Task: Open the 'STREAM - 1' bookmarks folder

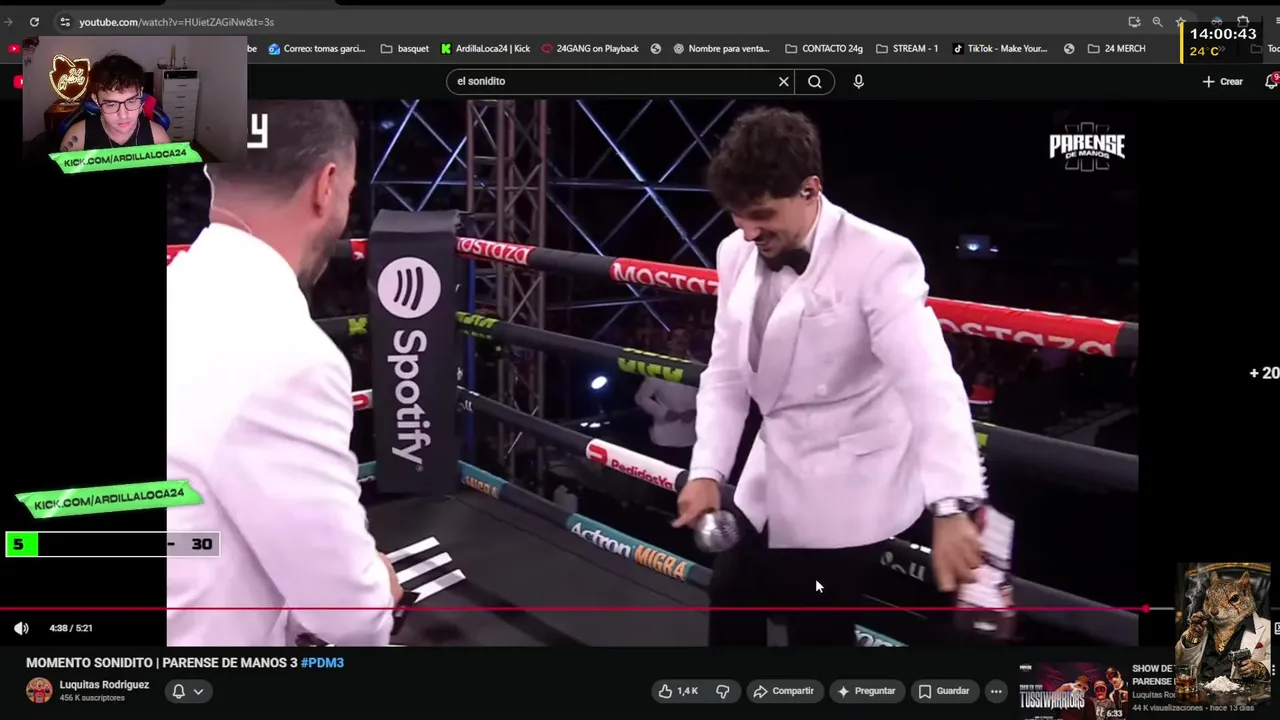Action: 907,48
